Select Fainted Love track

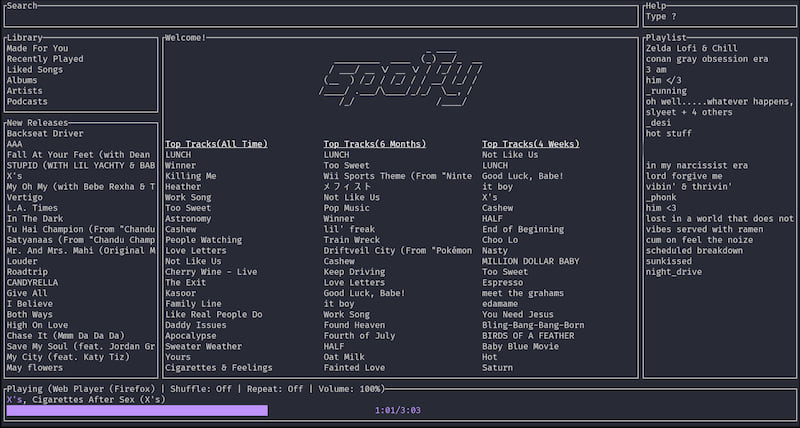coord(354,368)
